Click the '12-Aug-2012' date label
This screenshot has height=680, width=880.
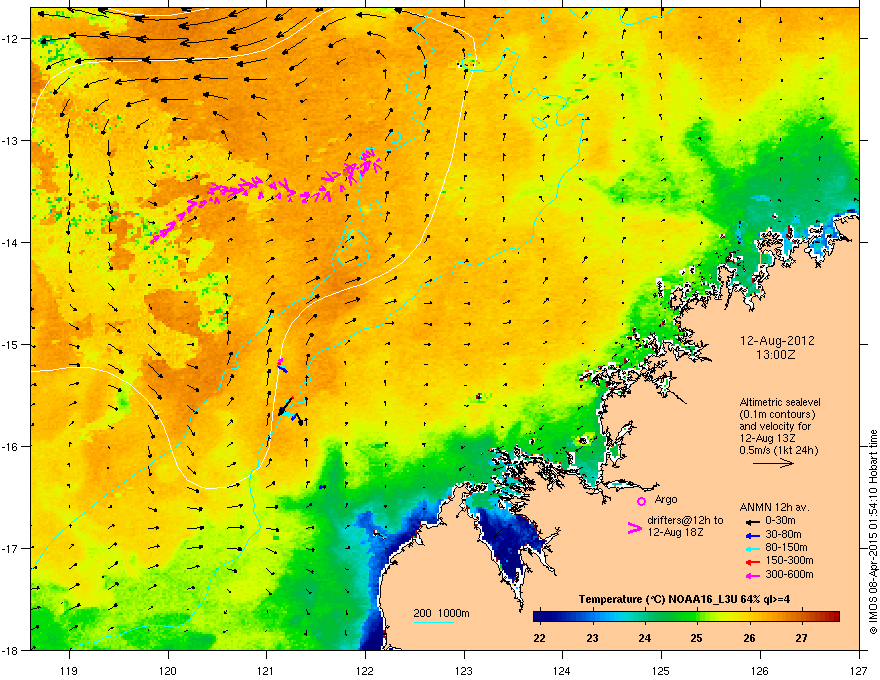pyautogui.click(x=777, y=341)
